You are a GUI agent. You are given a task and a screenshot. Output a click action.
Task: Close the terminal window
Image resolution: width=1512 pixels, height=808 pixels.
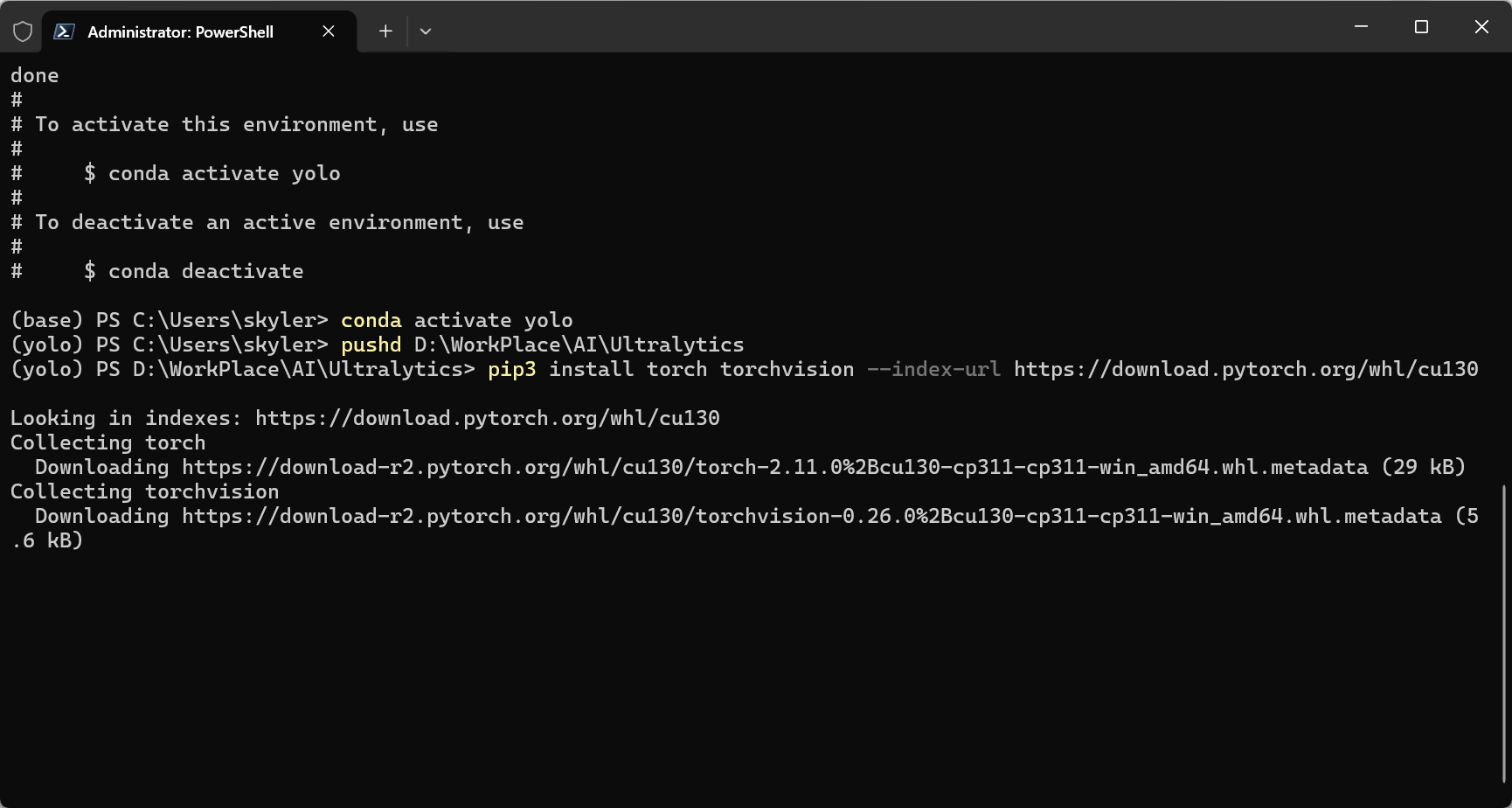click(1481, 27)
